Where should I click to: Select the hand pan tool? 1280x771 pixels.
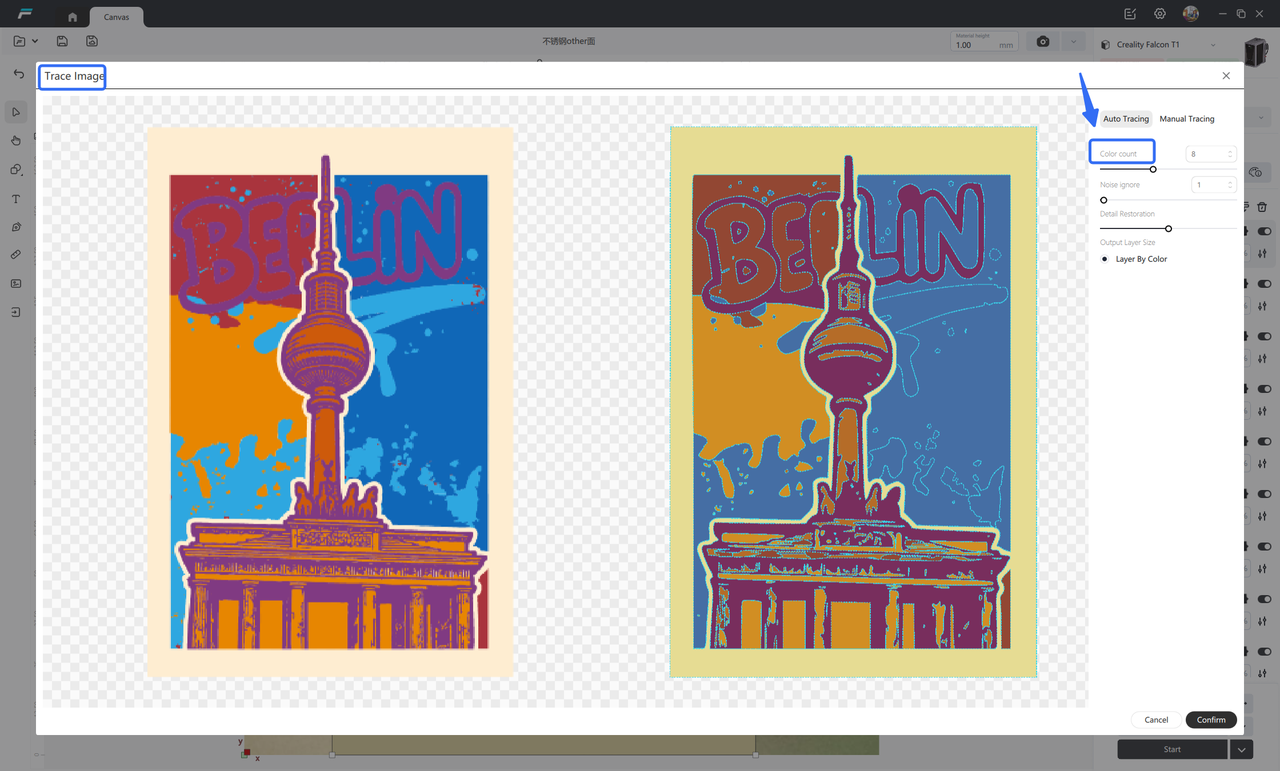16,141
